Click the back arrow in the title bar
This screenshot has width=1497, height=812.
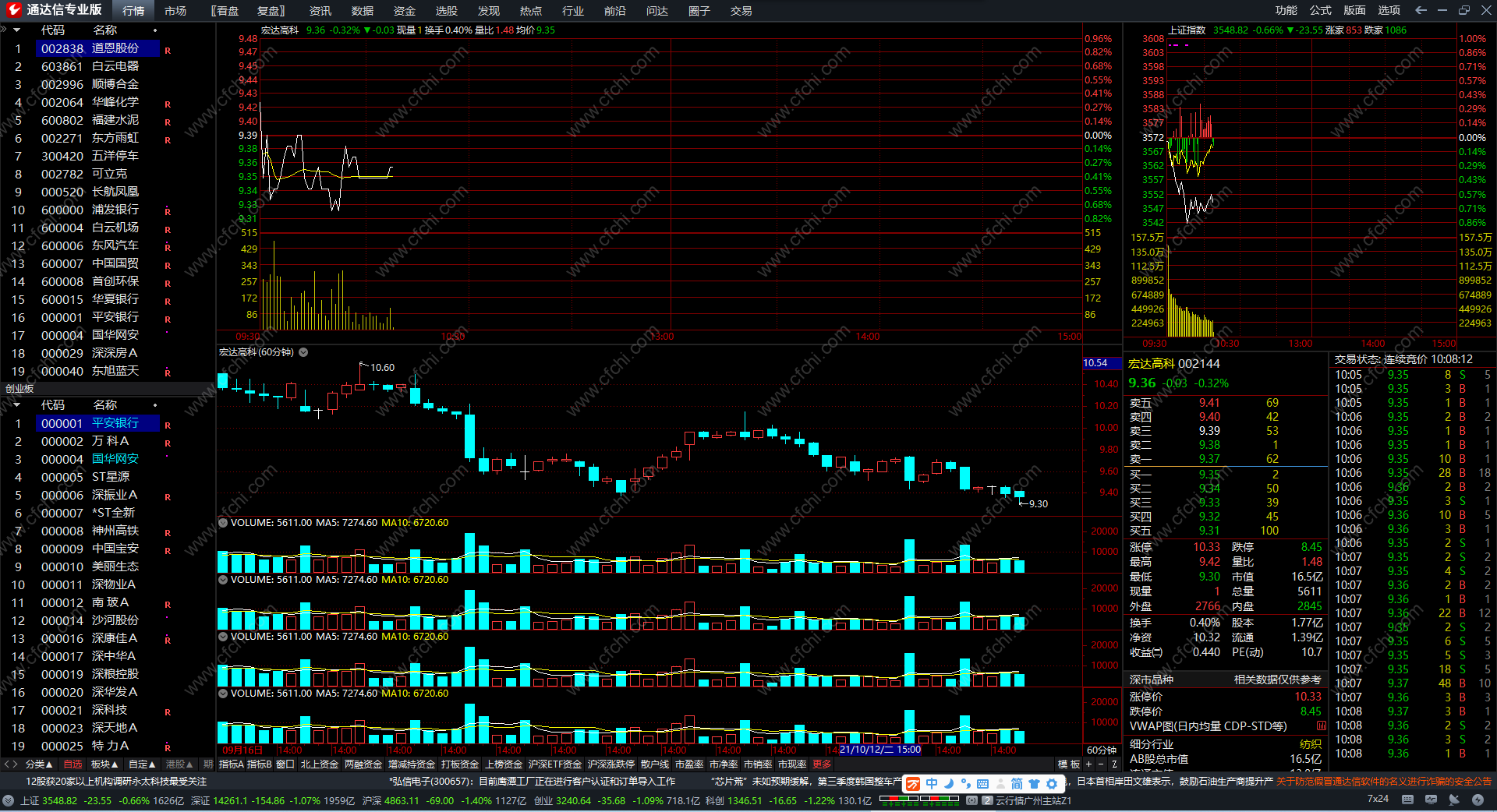(1421, 10)
